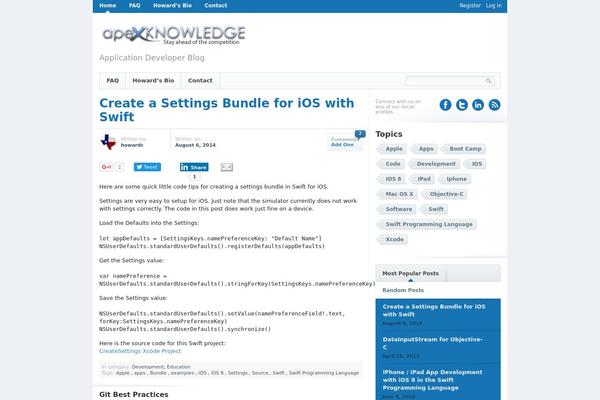Select the Software topic tag
This screenshot has height=400, width=600.
click(x=397, y=209)
